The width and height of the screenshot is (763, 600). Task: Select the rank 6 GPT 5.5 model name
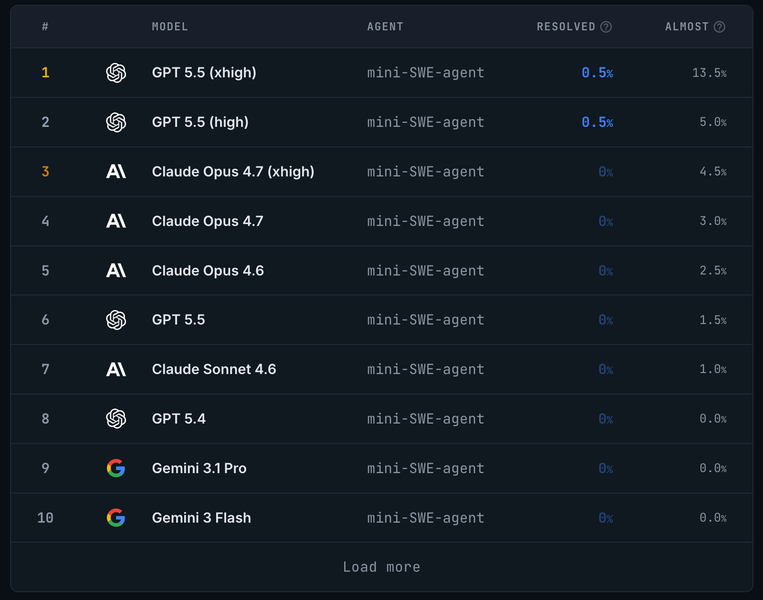[x=178, y=320]
